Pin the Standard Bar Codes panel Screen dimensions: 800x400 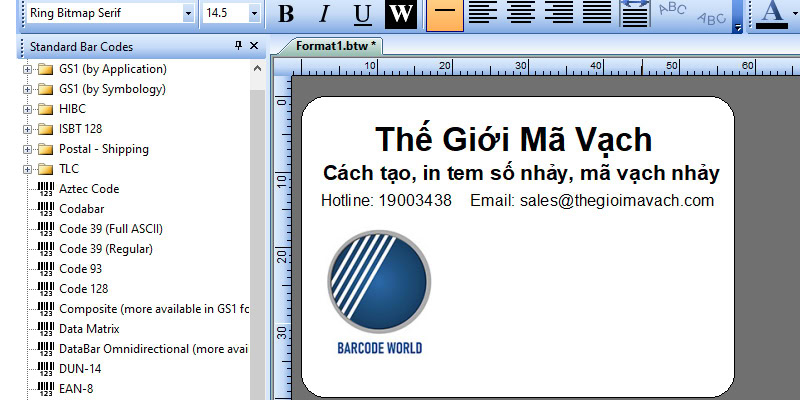pyautogui.click(x=238, y=46)
